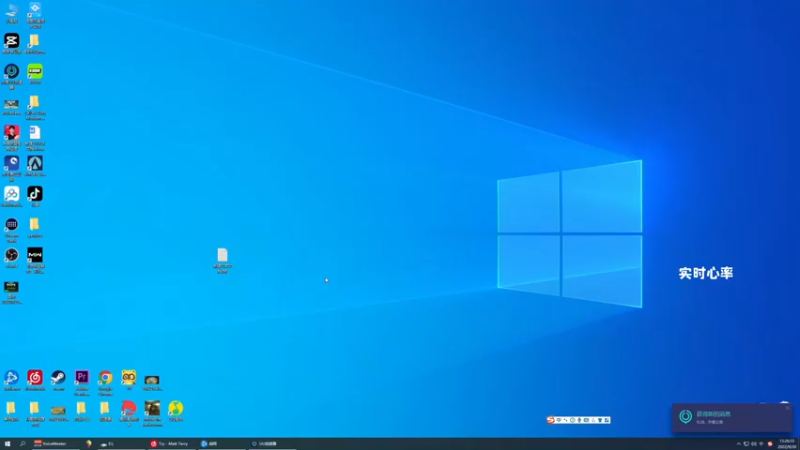Launch the OBS Studio desktop shortcut
Viewport: 800px width, 450px height.
tap(12, 256)
